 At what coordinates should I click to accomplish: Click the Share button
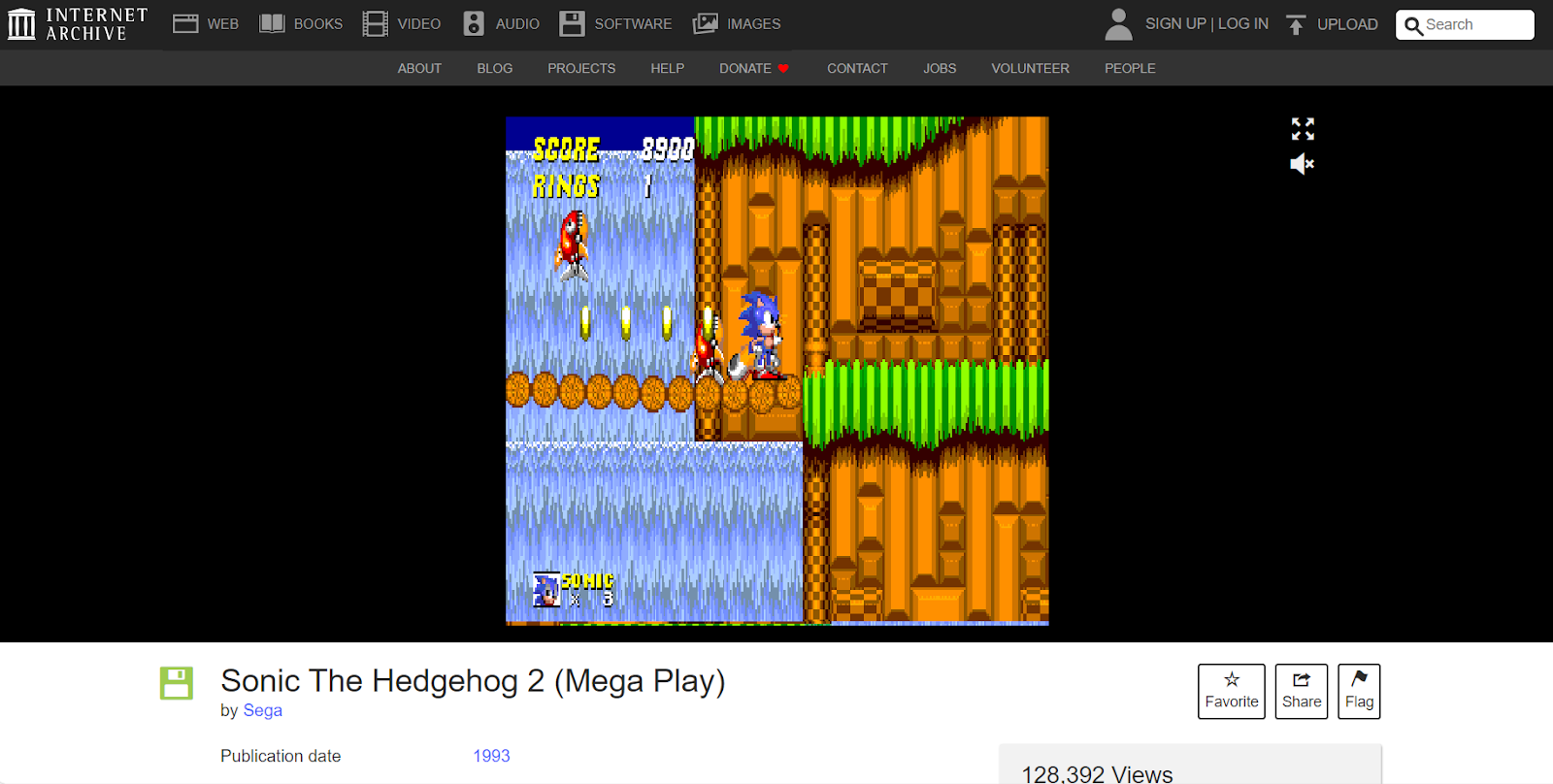[x=1302, y=691]
